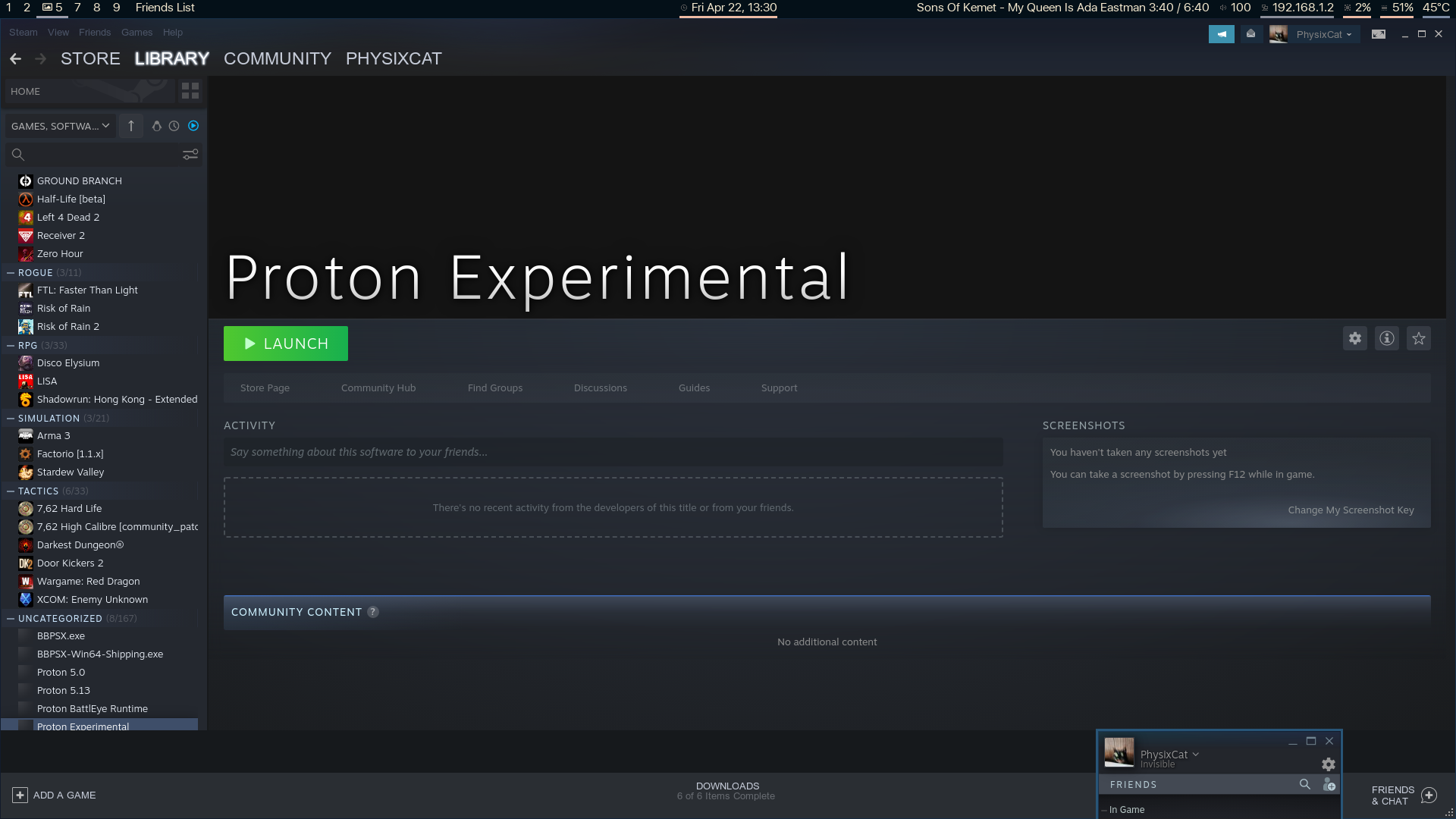Image resolution: width=1456 pixels, height=819 pixels.
Task: Open Proton Experimental settings gear
Action: (1355, 338)
